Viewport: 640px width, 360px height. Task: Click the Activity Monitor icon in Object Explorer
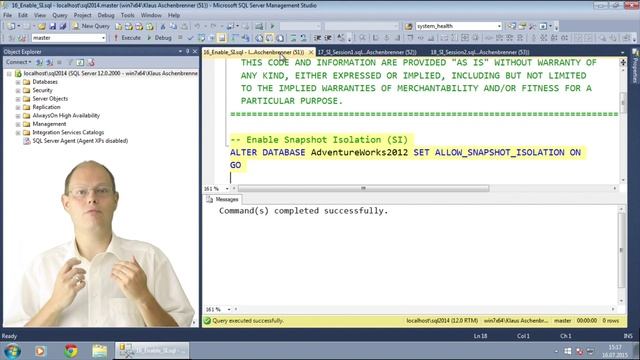91,62
